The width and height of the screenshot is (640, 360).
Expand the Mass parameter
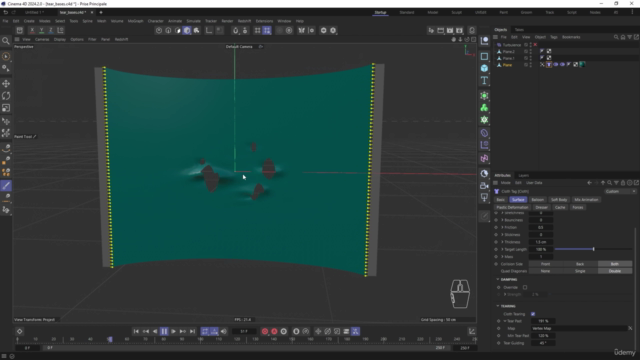[x=502, y=257]
